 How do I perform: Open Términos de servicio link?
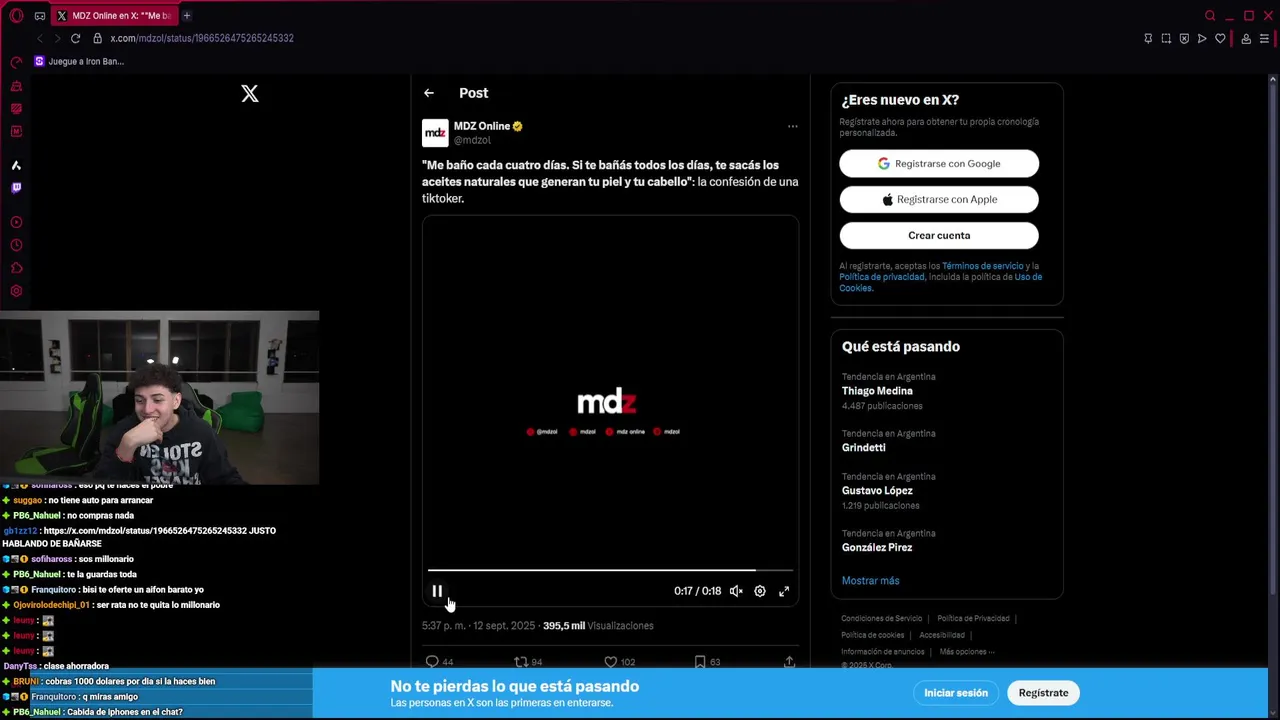982,266
